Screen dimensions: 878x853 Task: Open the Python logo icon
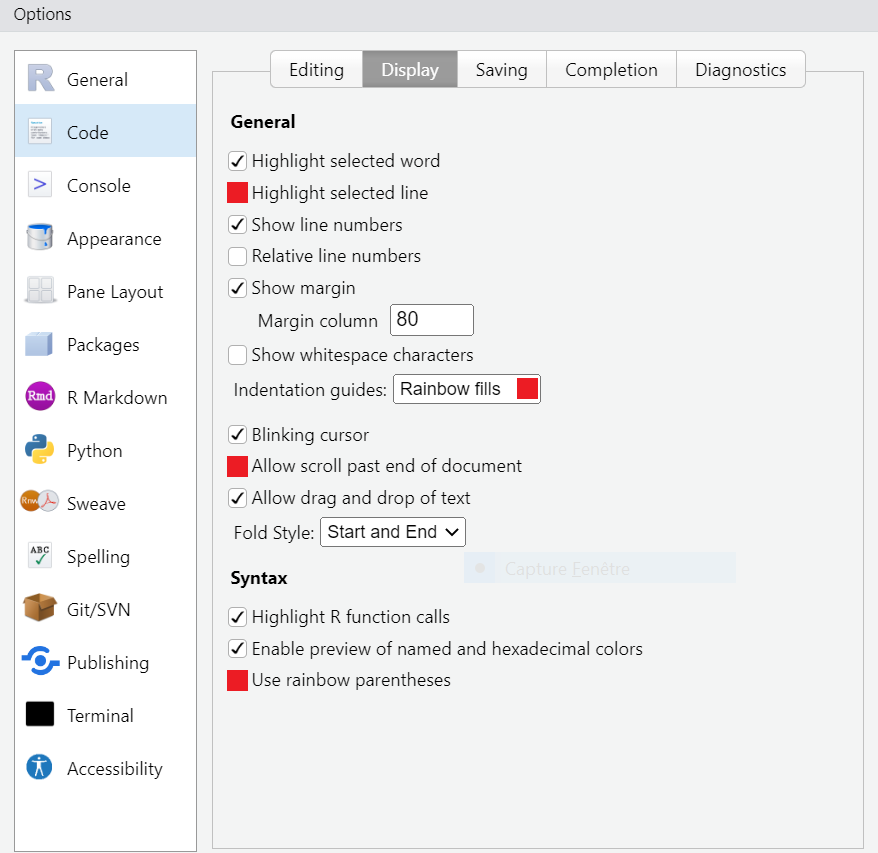coord(40,450)
